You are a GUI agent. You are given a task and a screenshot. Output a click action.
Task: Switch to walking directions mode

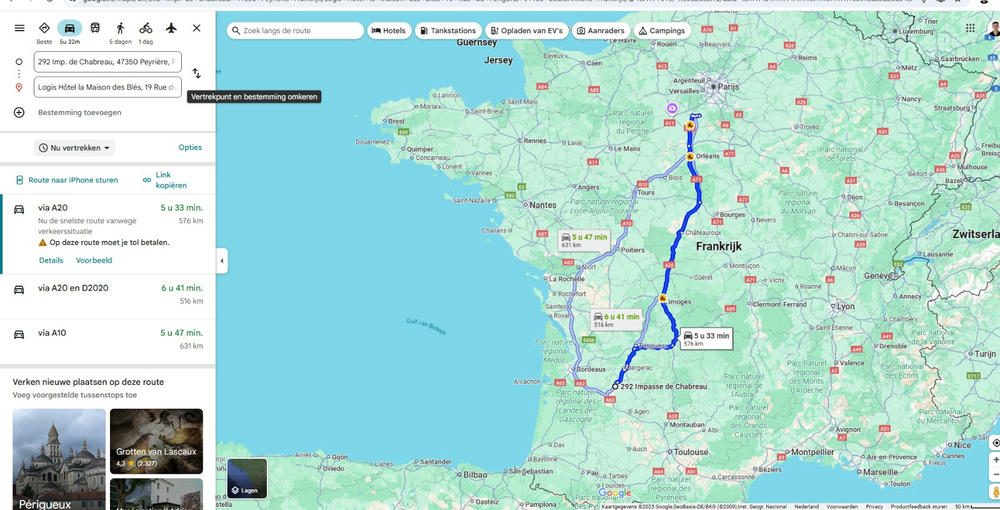(x=120, y=28)
